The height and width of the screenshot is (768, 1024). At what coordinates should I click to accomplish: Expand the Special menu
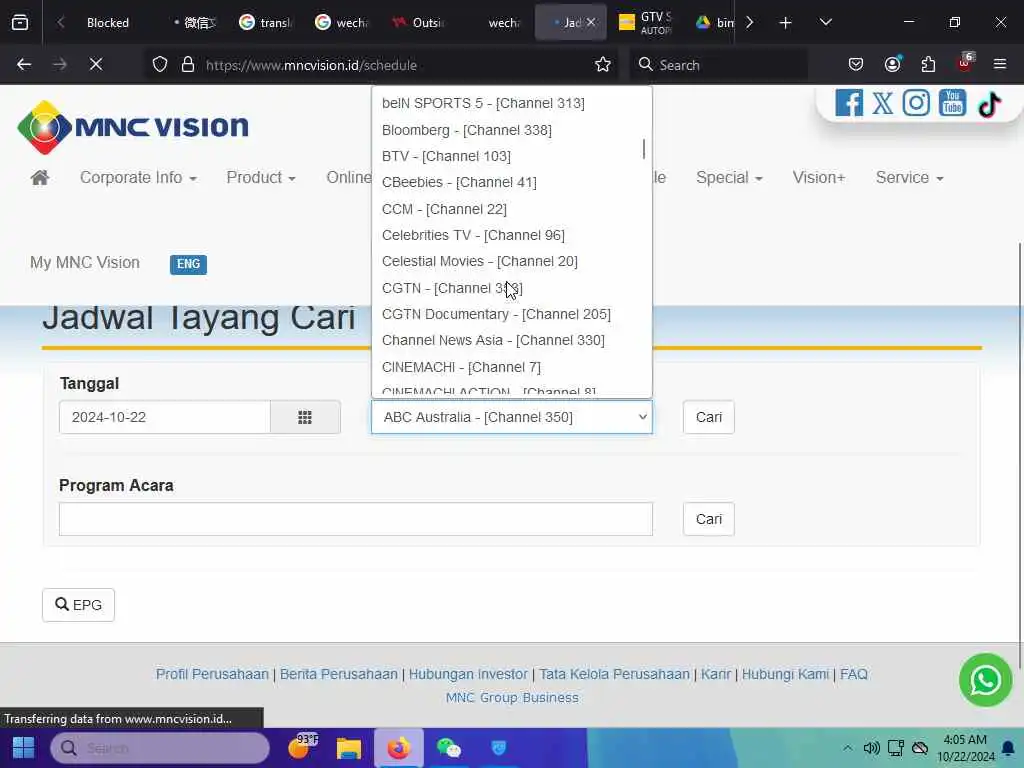coord(729,178)
